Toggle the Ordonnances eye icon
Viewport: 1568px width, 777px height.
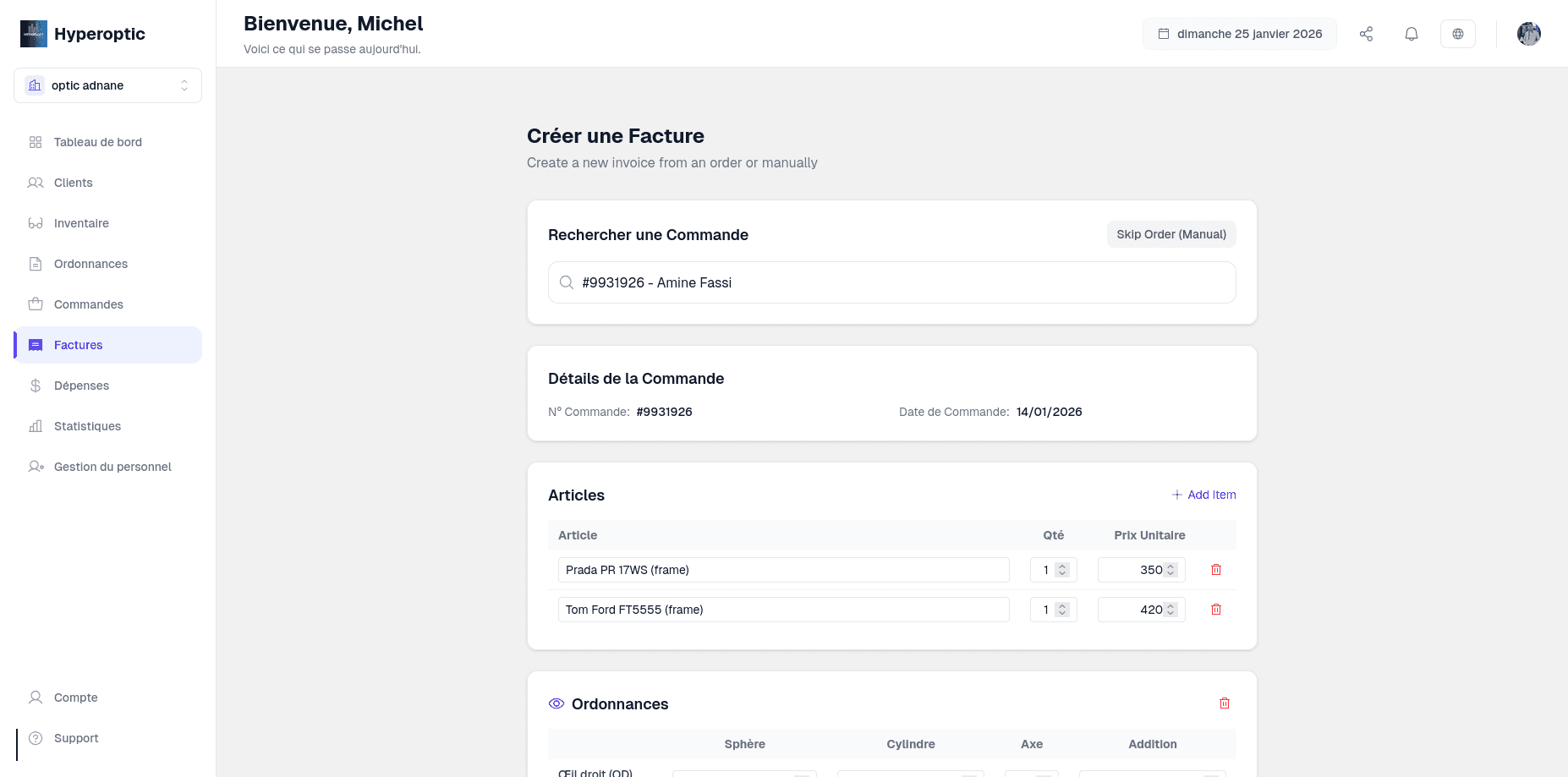click(556, 703)
